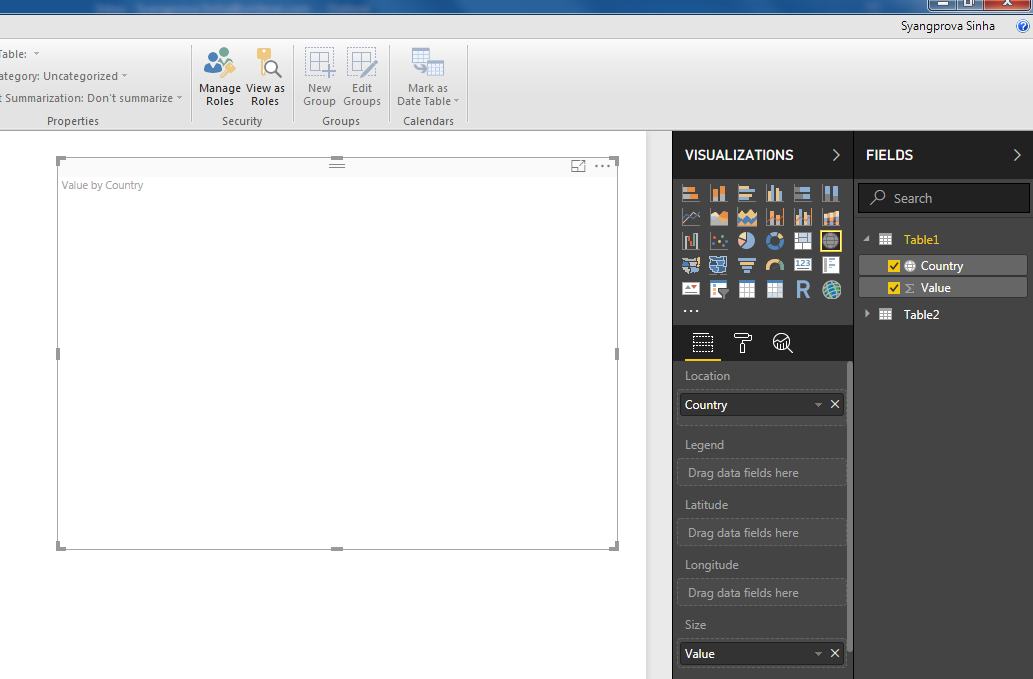Click the Edit Groups button
Viewport: 1033px width, 679px height.
[x=362, y=77]
